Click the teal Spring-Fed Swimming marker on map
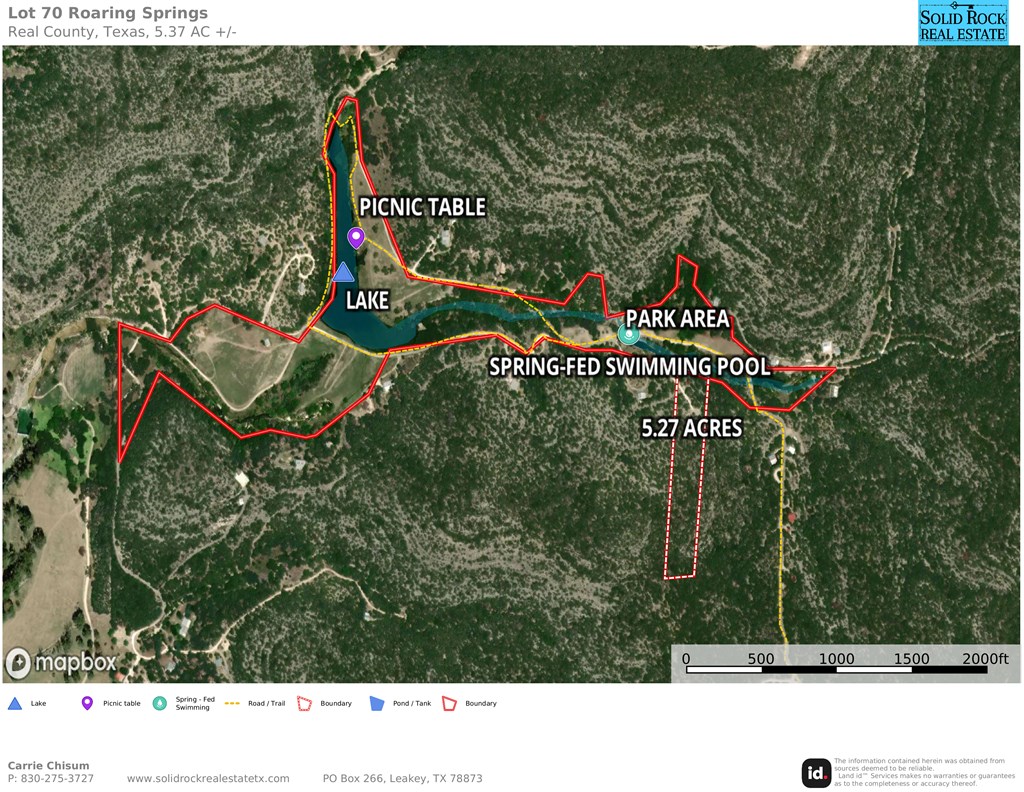 click(x=628, y=335)
